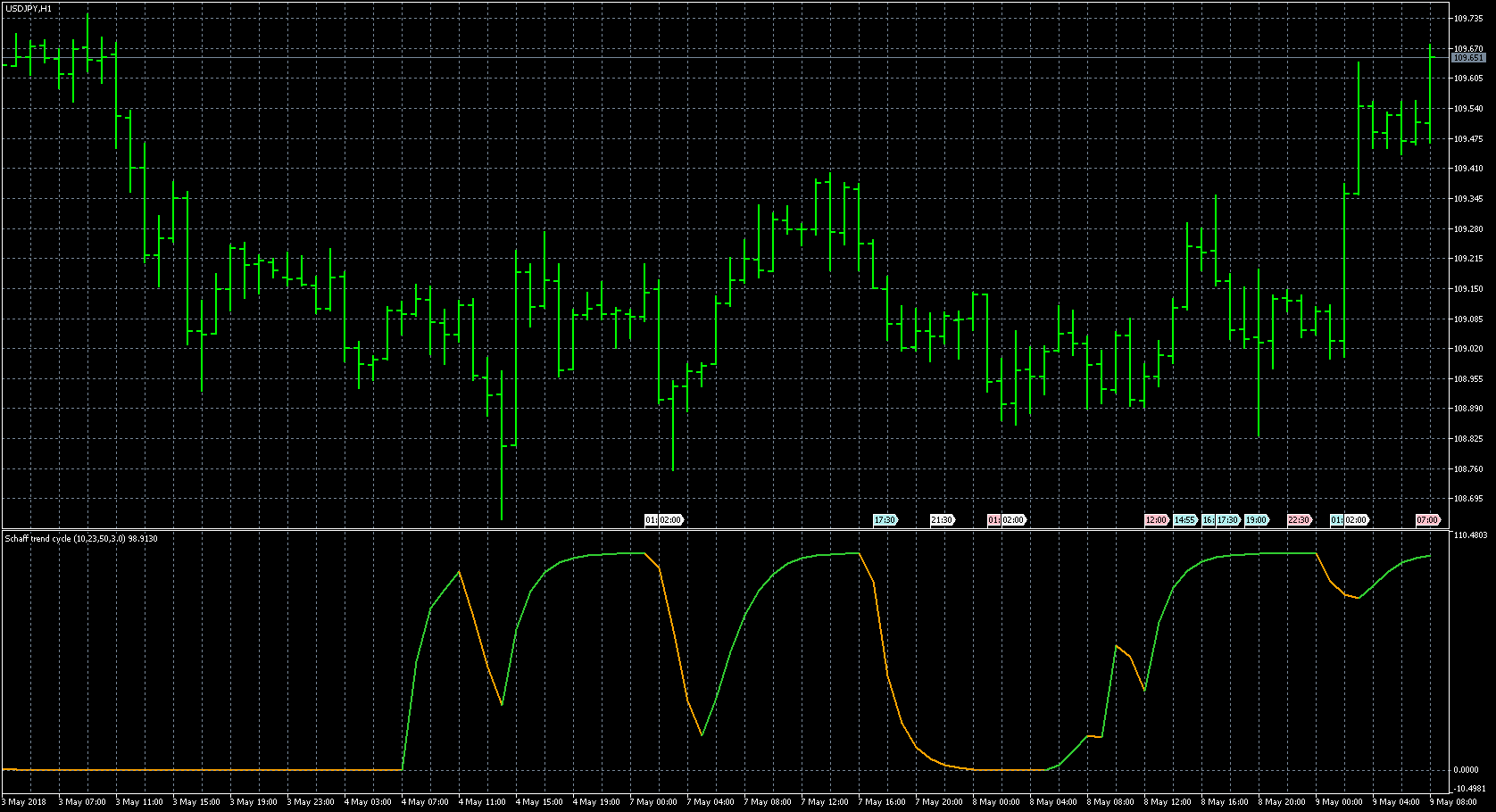Image resolution: width=1496 pixels, height=812 pixels.
Task: Select the Schaff trend cycle indicator label
Action: pyautogui.click(x=81, y=539)
